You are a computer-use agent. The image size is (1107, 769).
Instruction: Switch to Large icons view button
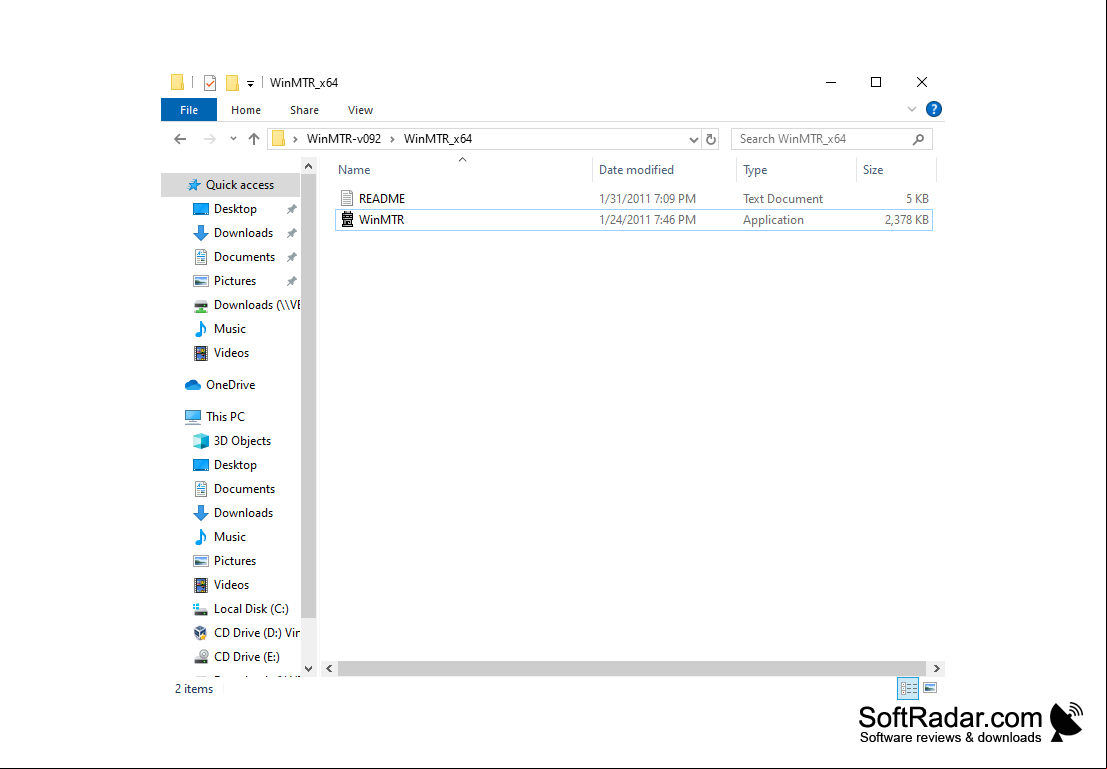coord(931,688)
